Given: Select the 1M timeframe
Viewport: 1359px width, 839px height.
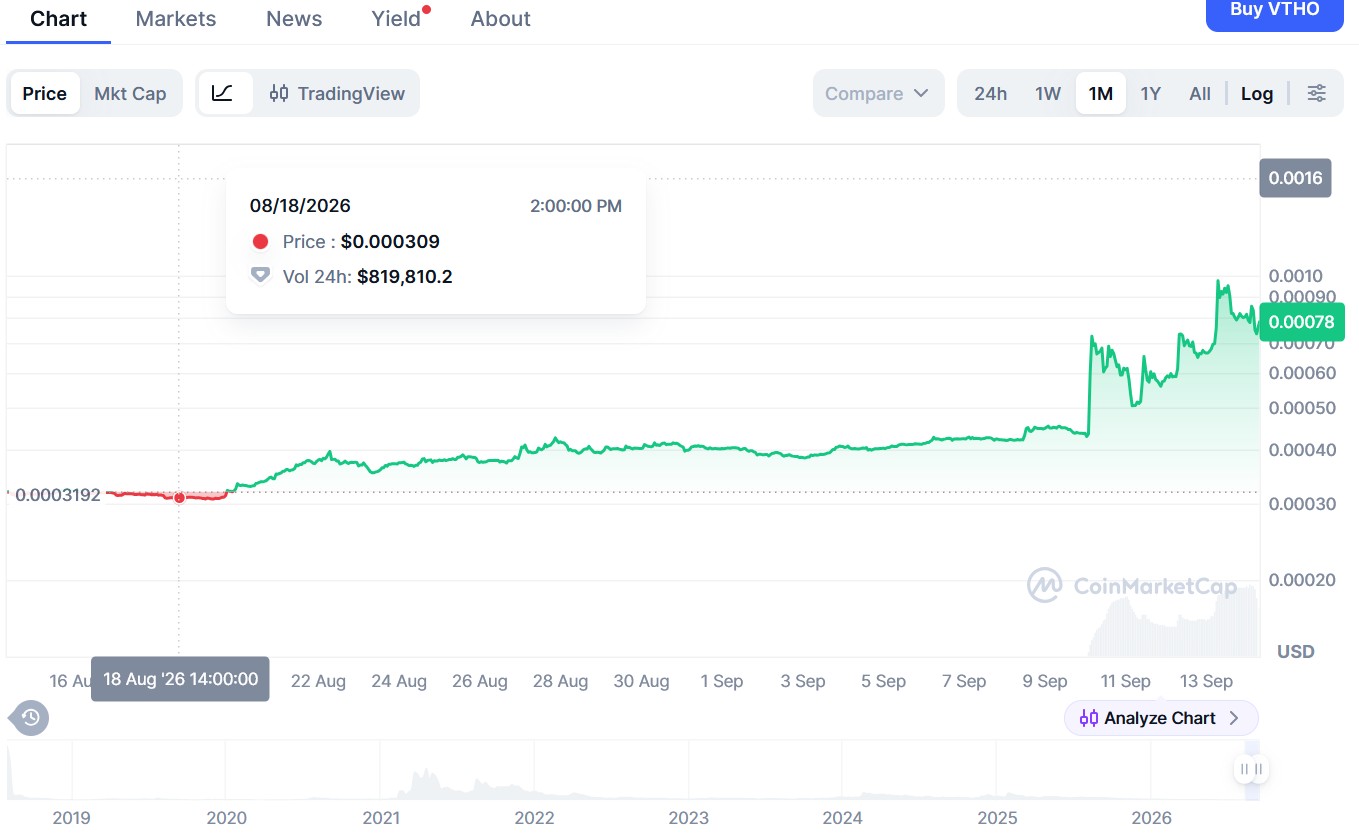Looking at the screenshot, I should click(x=1101, y=93).
